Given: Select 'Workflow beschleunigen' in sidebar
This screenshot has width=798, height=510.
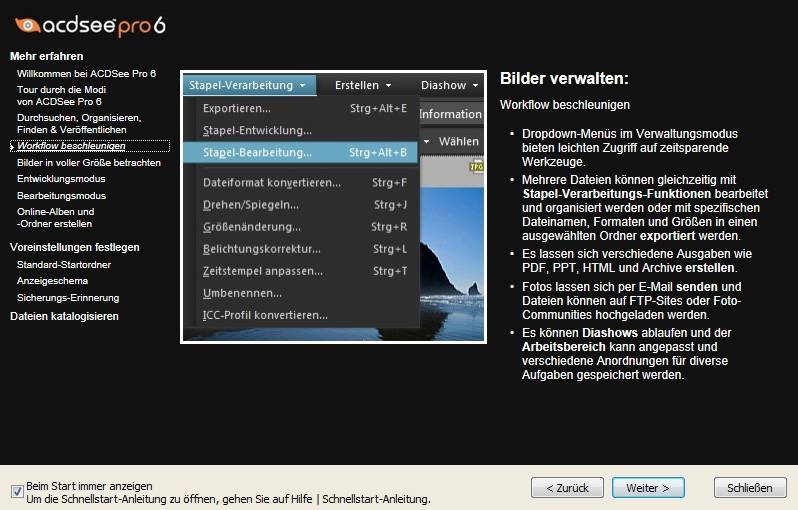Looking at the screenshot, I should (90, 146).
